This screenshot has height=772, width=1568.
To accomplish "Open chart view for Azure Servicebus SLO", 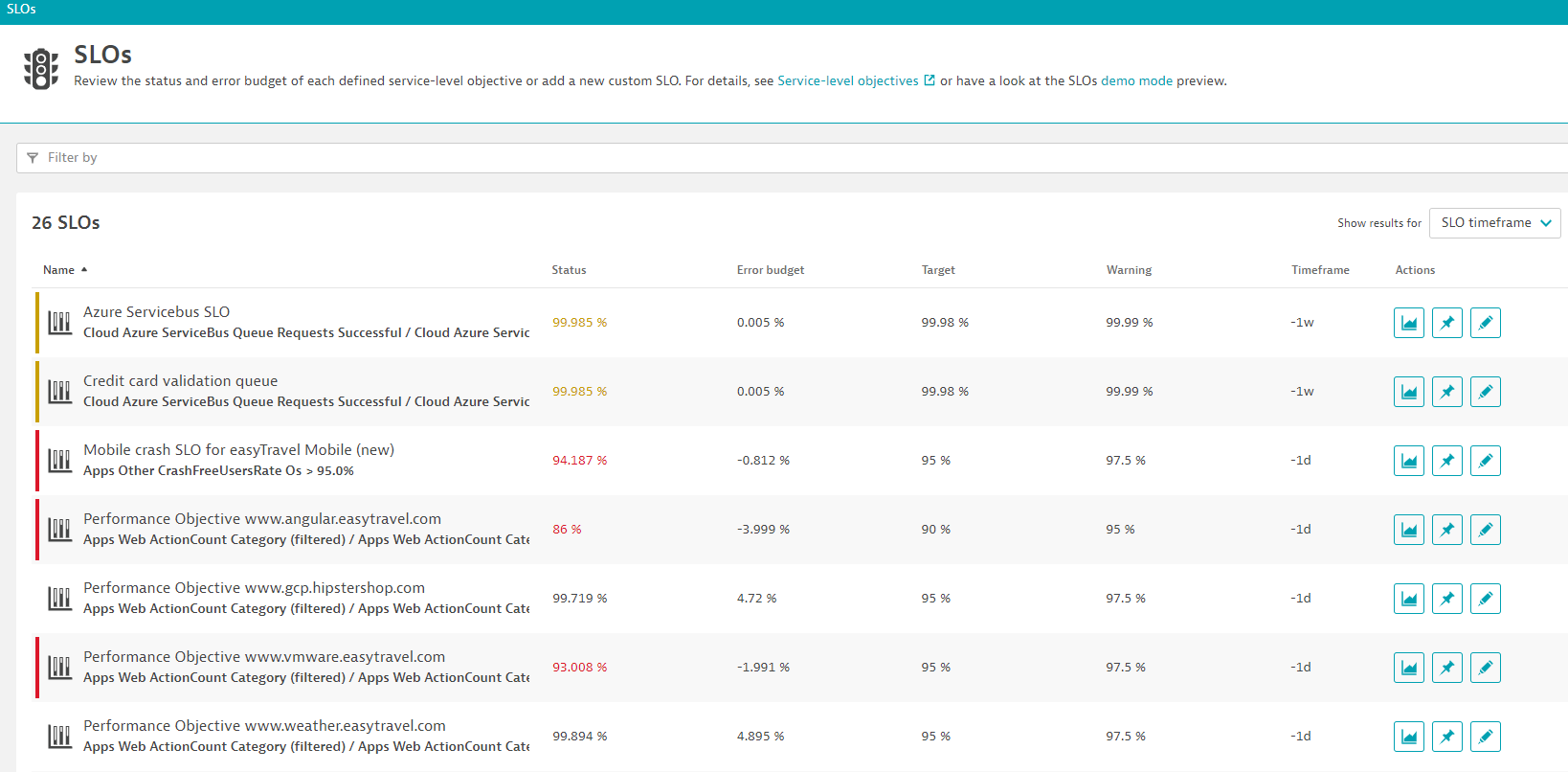I will 1409,323.
